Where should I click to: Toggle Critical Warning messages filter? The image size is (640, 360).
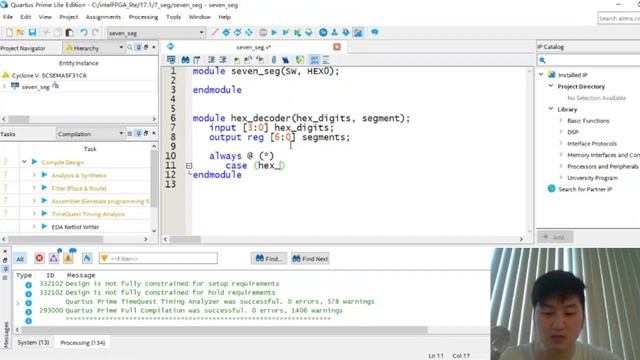click(x=54, y=258)
